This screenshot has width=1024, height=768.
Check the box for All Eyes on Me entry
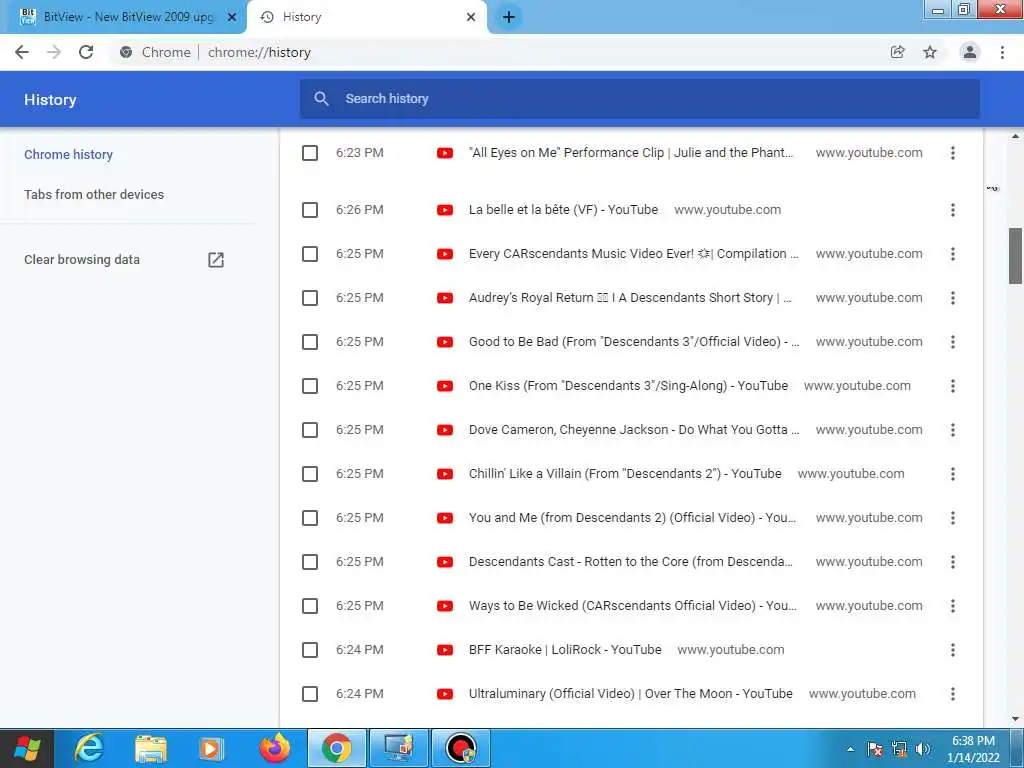point(310,153)
